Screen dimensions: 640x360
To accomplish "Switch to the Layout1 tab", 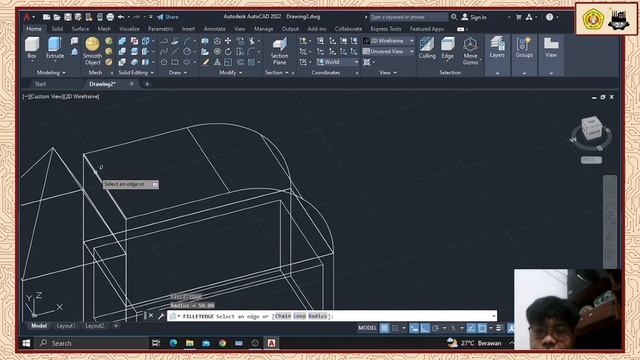I will click(66, 326).
